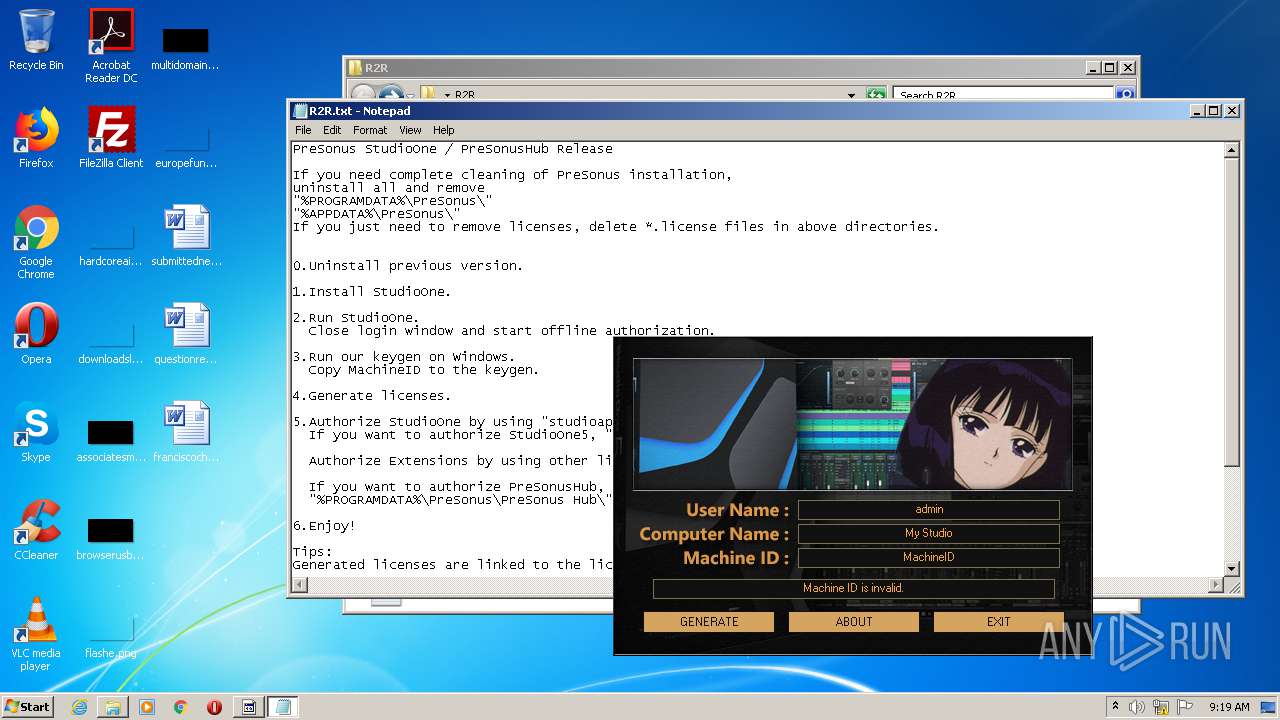Select the questionre Word document icon
This screenshot has width=1280, height=720.
click(x=186, y=334)
